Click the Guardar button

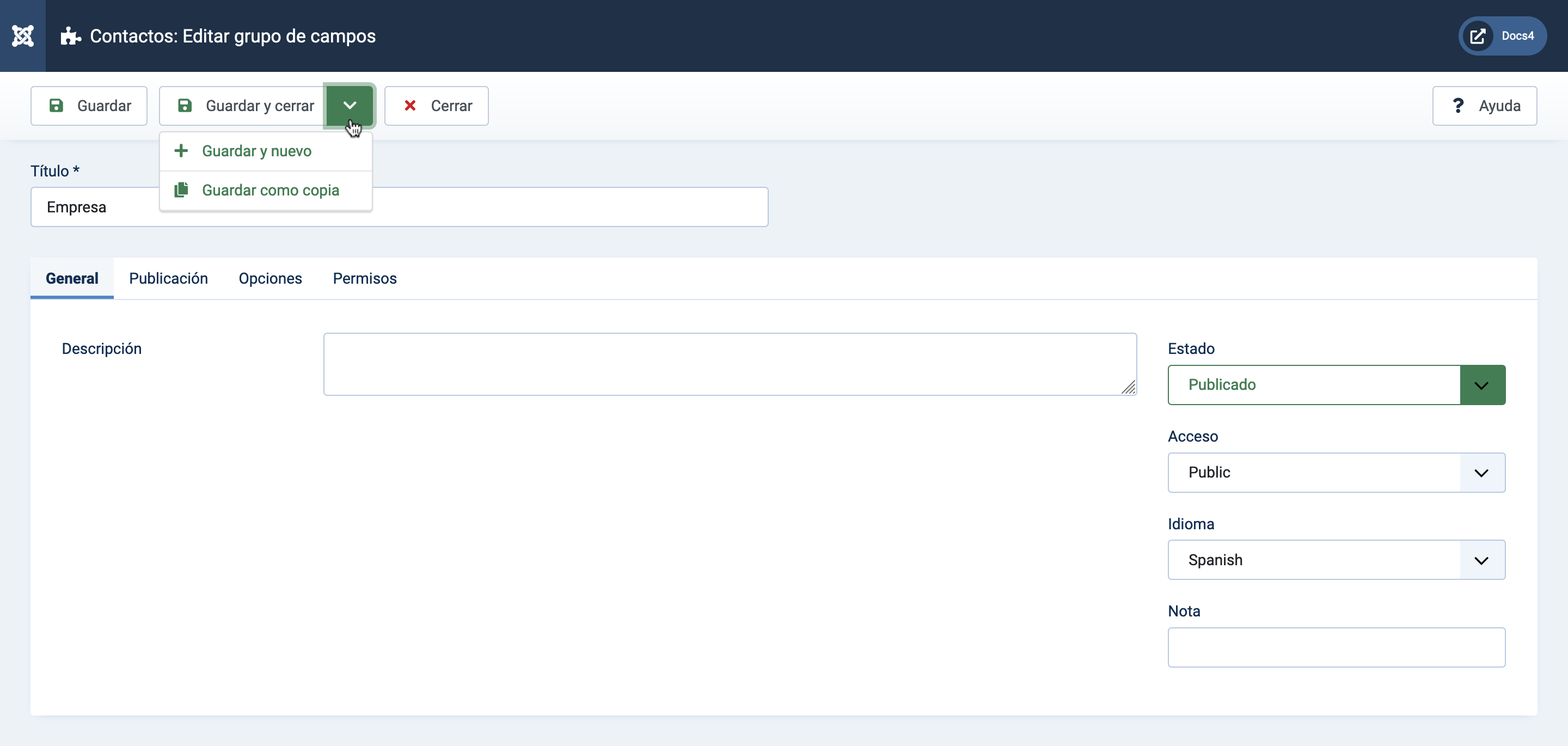[x=89, y=106]
